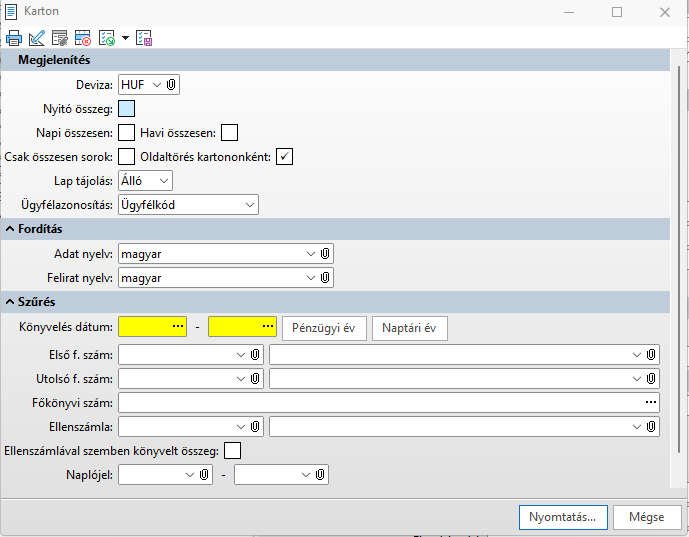
Task: Click the first yellow Könyvelés dátum field
Action: 152,327
